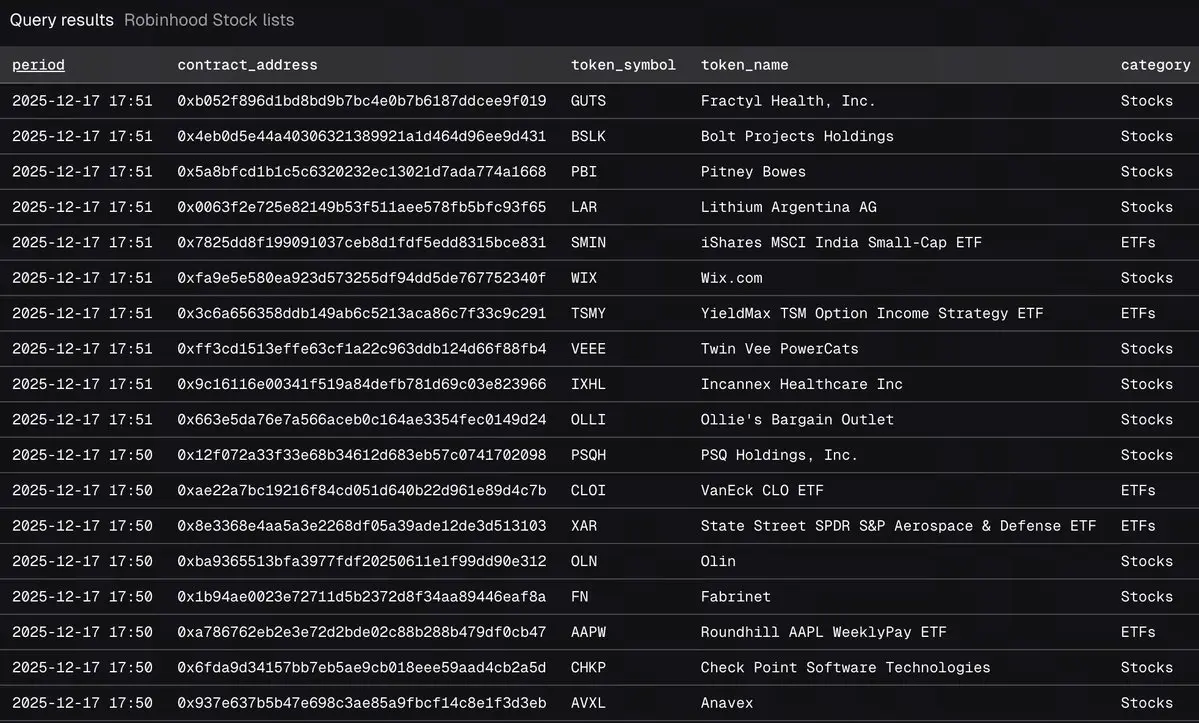Click the Ollie's Bargain Outlet name cell
The height and width of the screenshot is (723, 1199).
[797, 420]
